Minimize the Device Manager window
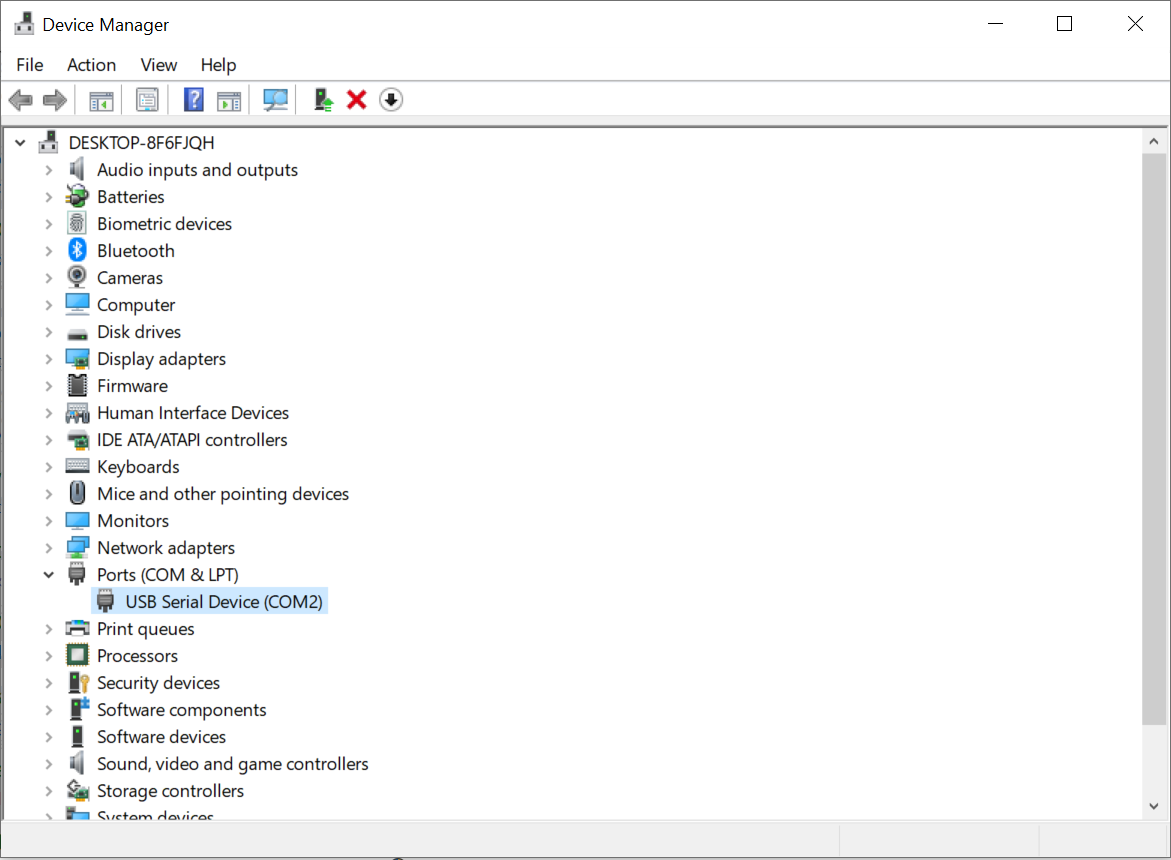Viewport: 1171px width, 860px height. pyautogui.click(x=995, y=24)
